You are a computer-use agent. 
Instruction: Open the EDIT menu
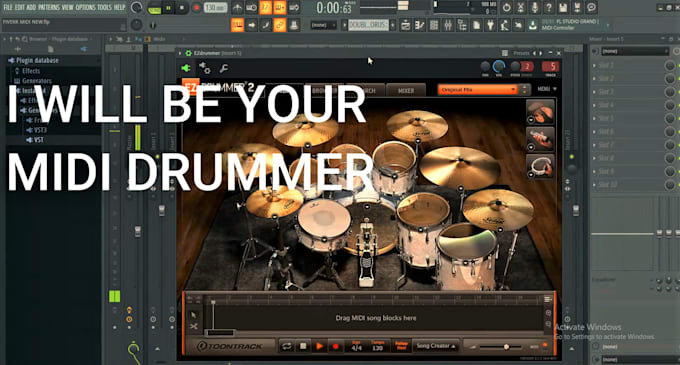[x=20, y=7]
